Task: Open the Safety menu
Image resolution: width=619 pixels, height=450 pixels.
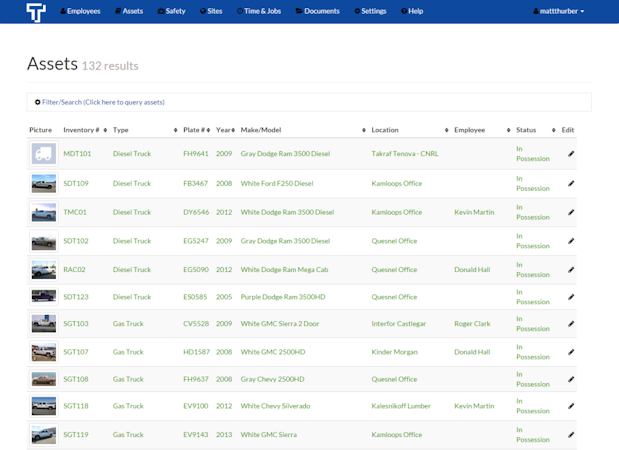Action: tap(171, 11)
